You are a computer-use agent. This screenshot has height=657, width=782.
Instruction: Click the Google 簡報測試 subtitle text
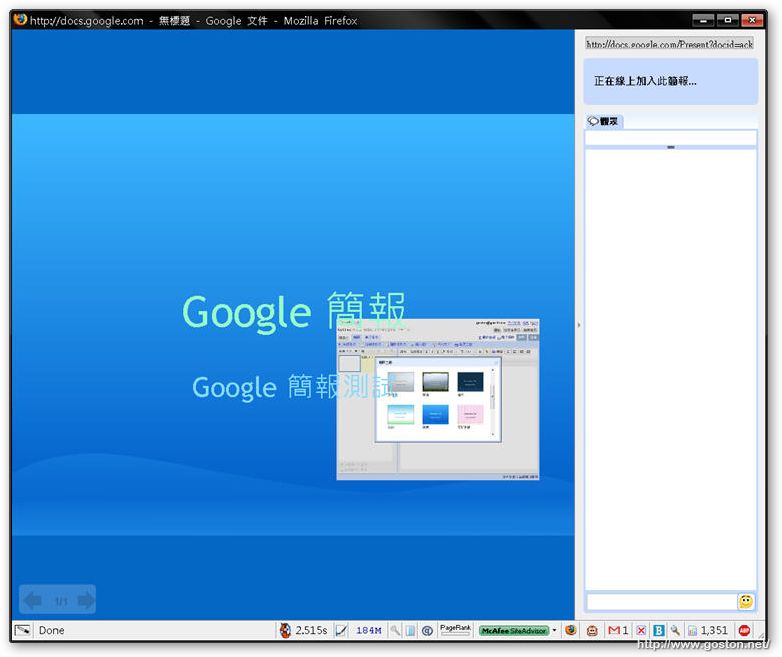click(294, 388)
